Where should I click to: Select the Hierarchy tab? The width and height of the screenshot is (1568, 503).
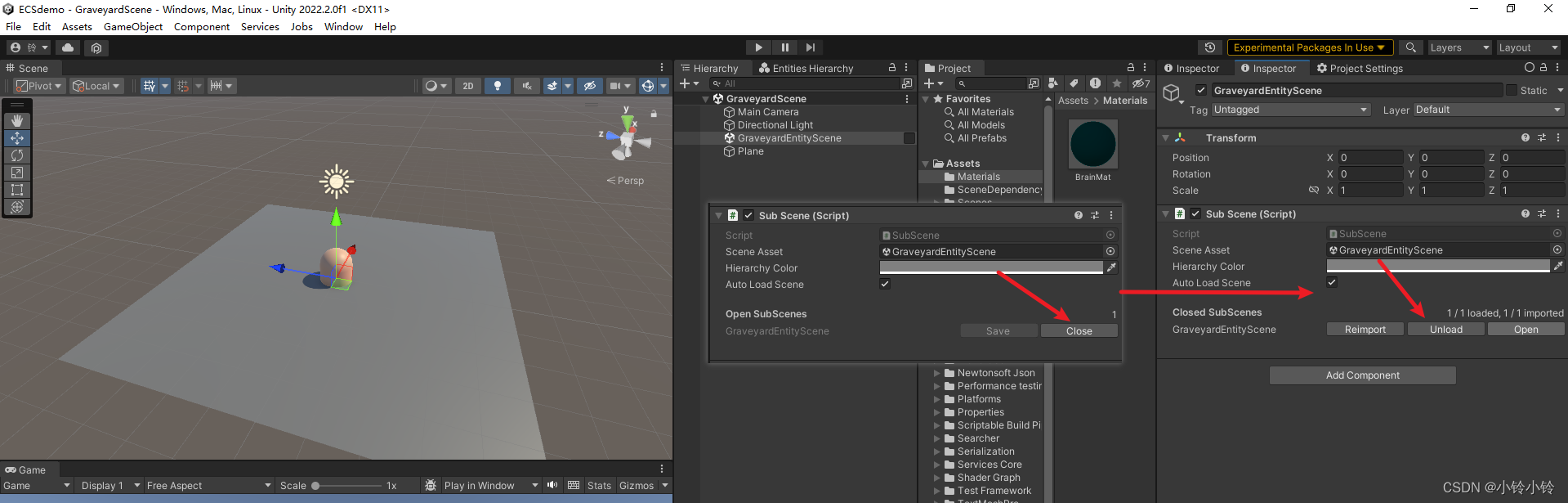point(709,69)
